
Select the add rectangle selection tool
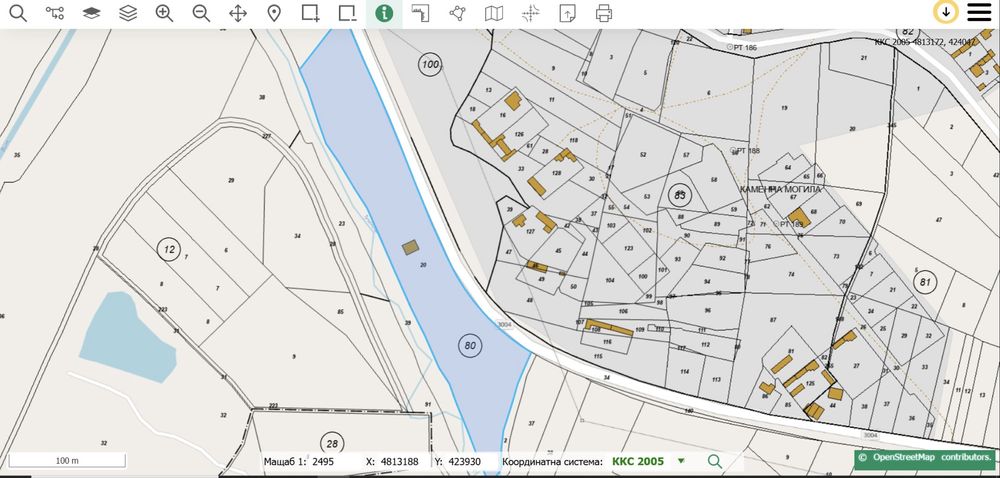(310, 13)
